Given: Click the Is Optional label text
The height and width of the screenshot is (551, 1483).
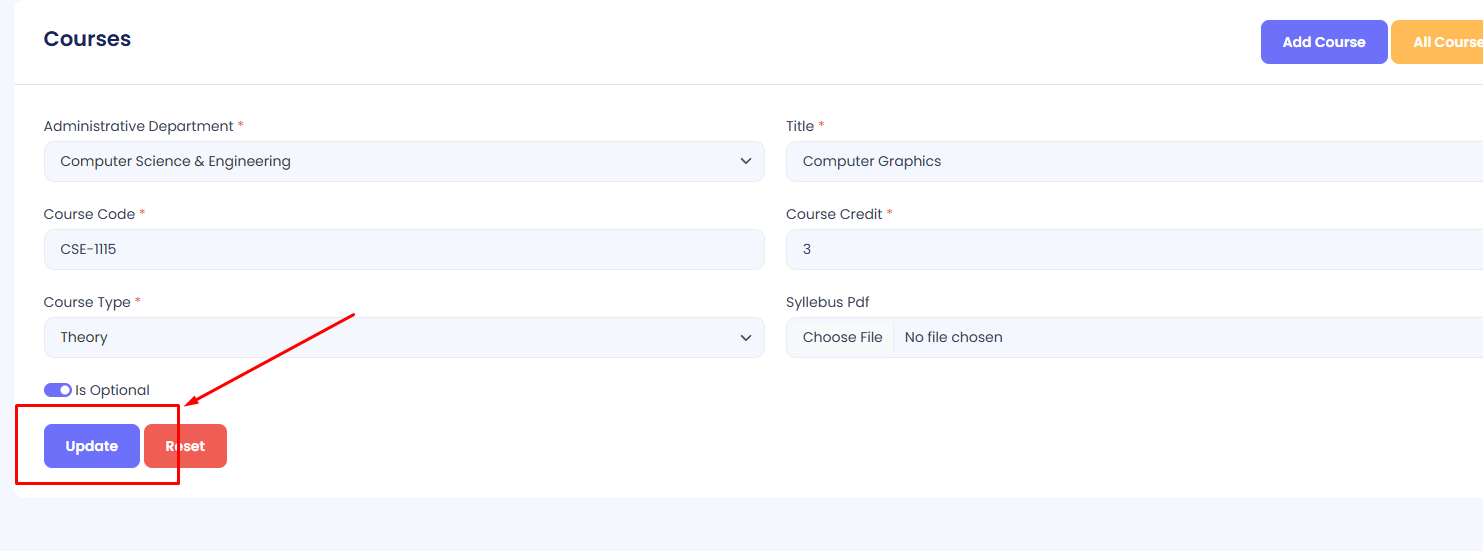Looking at the screenshot, I should [x=112, y=390].
